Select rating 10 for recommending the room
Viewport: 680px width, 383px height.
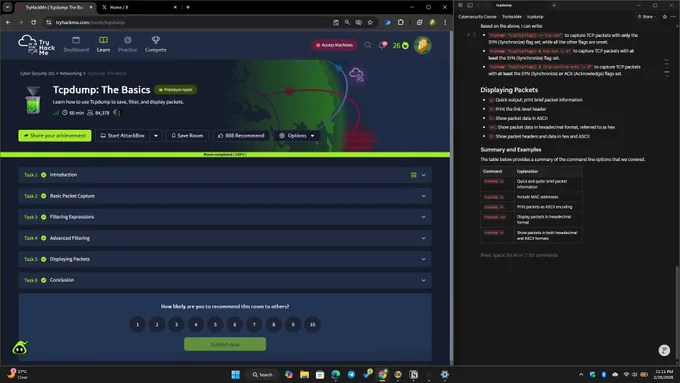(313, 324)
